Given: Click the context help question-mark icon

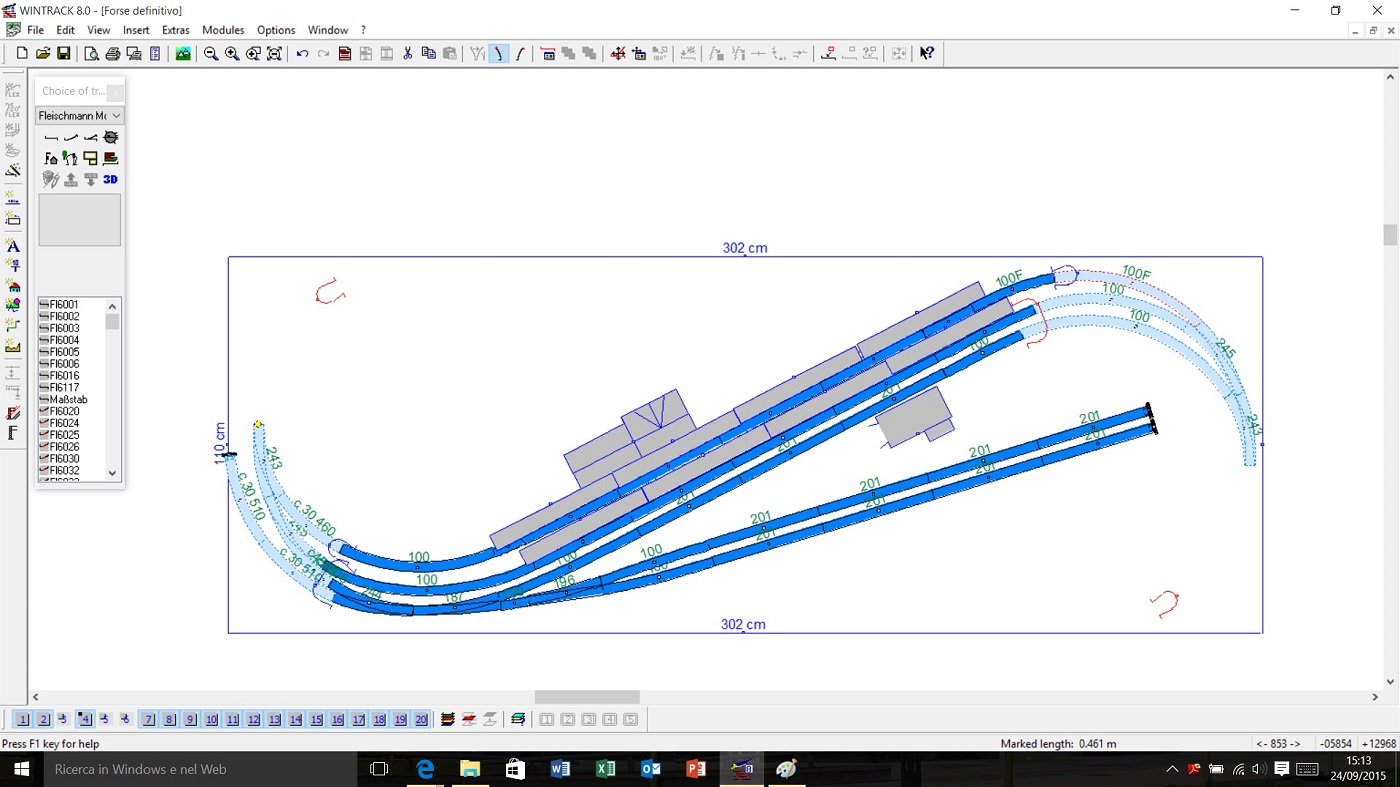Looking at the screenshot, I should [x=927, y=54].
